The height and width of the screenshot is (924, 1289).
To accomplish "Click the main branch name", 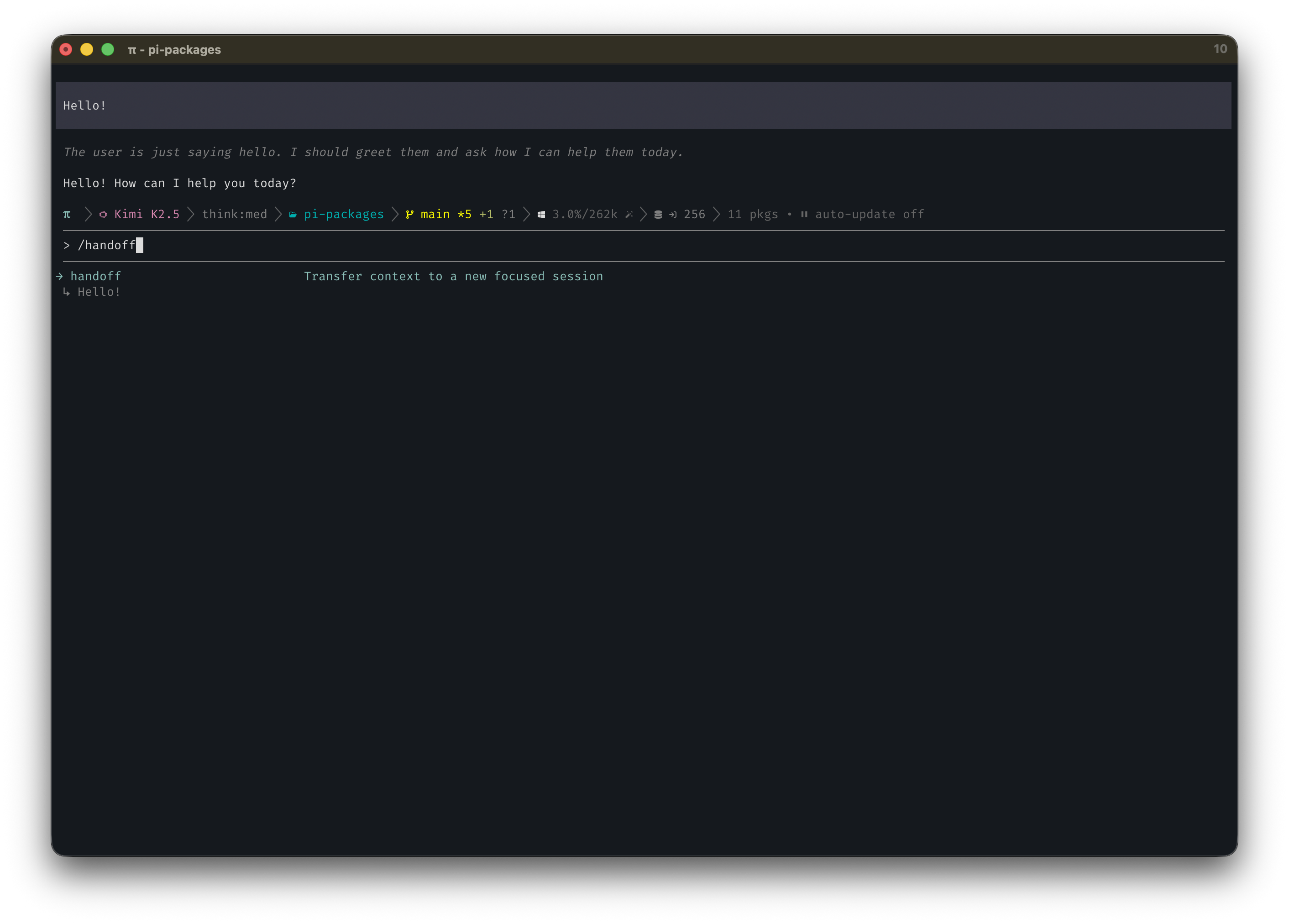I will pyautogui.click(x=435, y=214).
